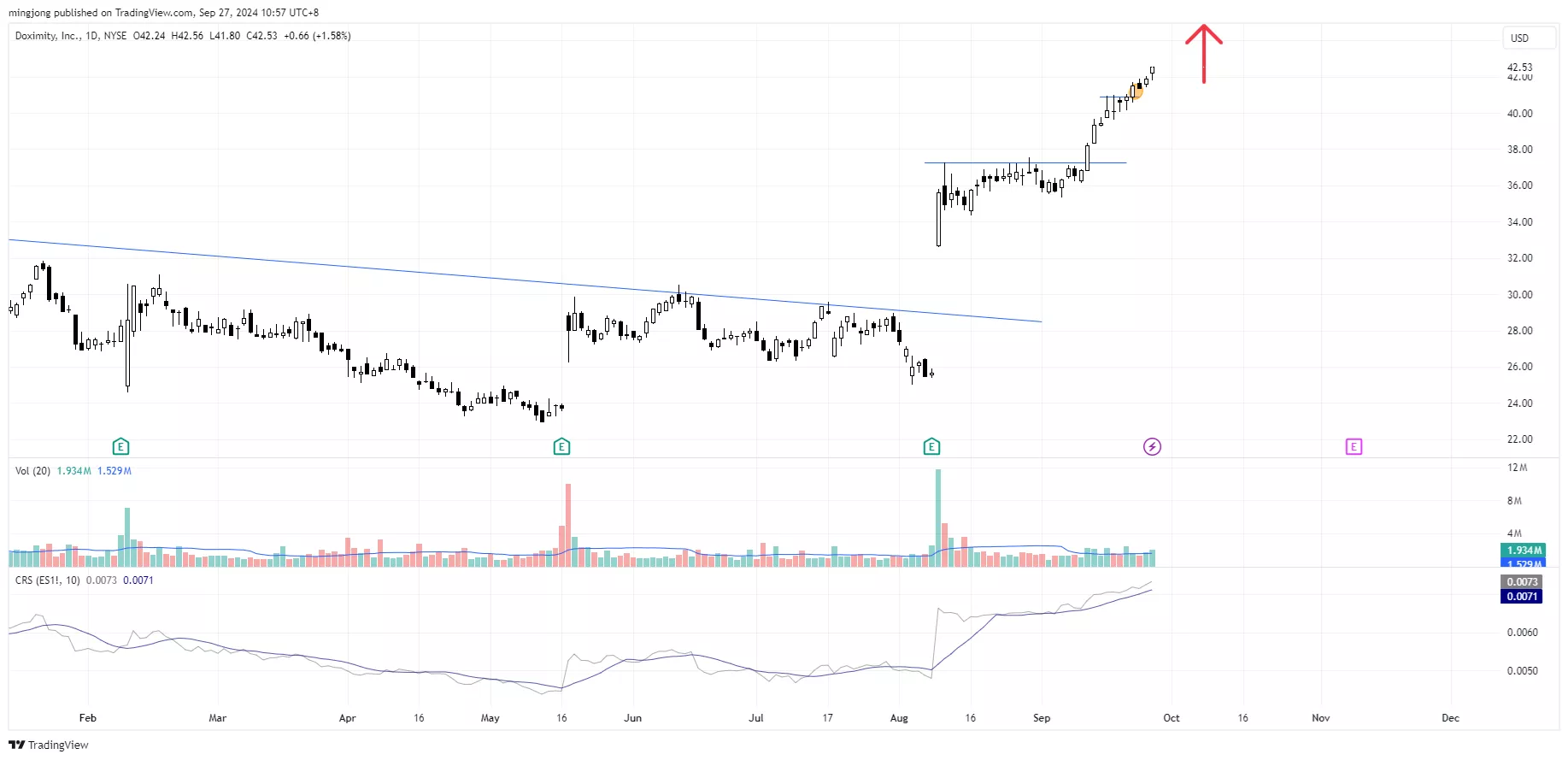Image resolution: width=1568 pixels, height=760 pixels.
Task: Click the blue 1.529M volume average value
Action: pos(115,471)
